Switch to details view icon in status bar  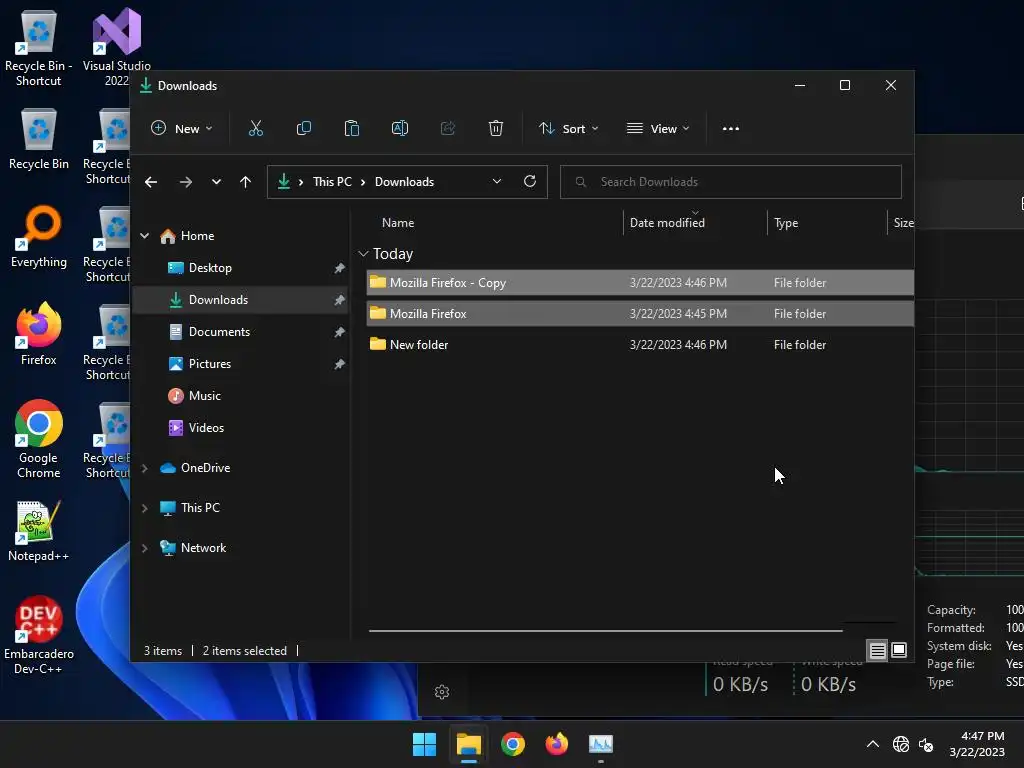(877, 650)
